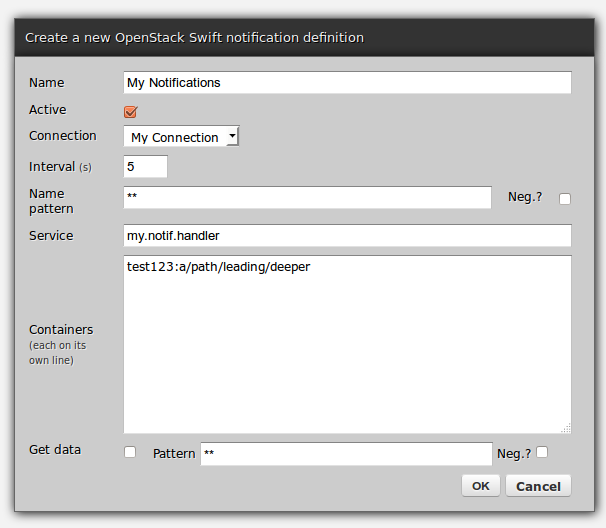
Task: Click the Get data label
Action: (55, 450)
